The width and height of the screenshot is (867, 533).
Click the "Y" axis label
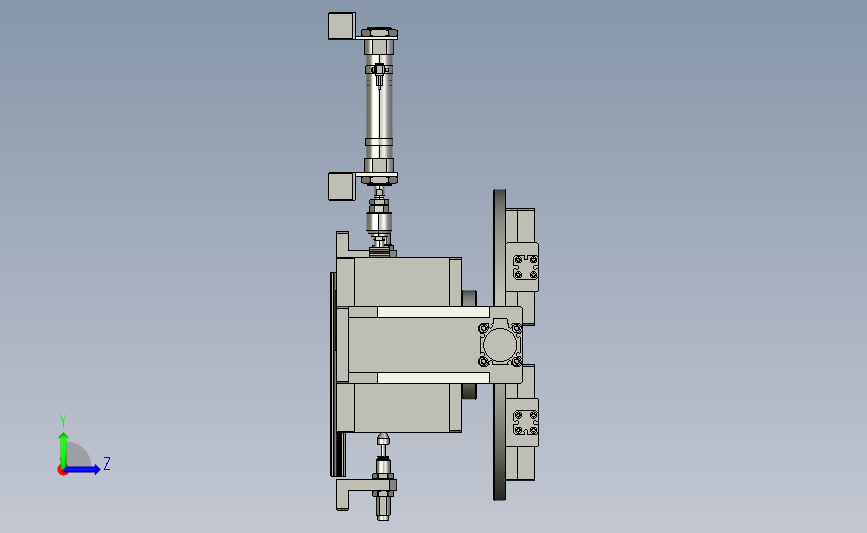tap(63, 421)
